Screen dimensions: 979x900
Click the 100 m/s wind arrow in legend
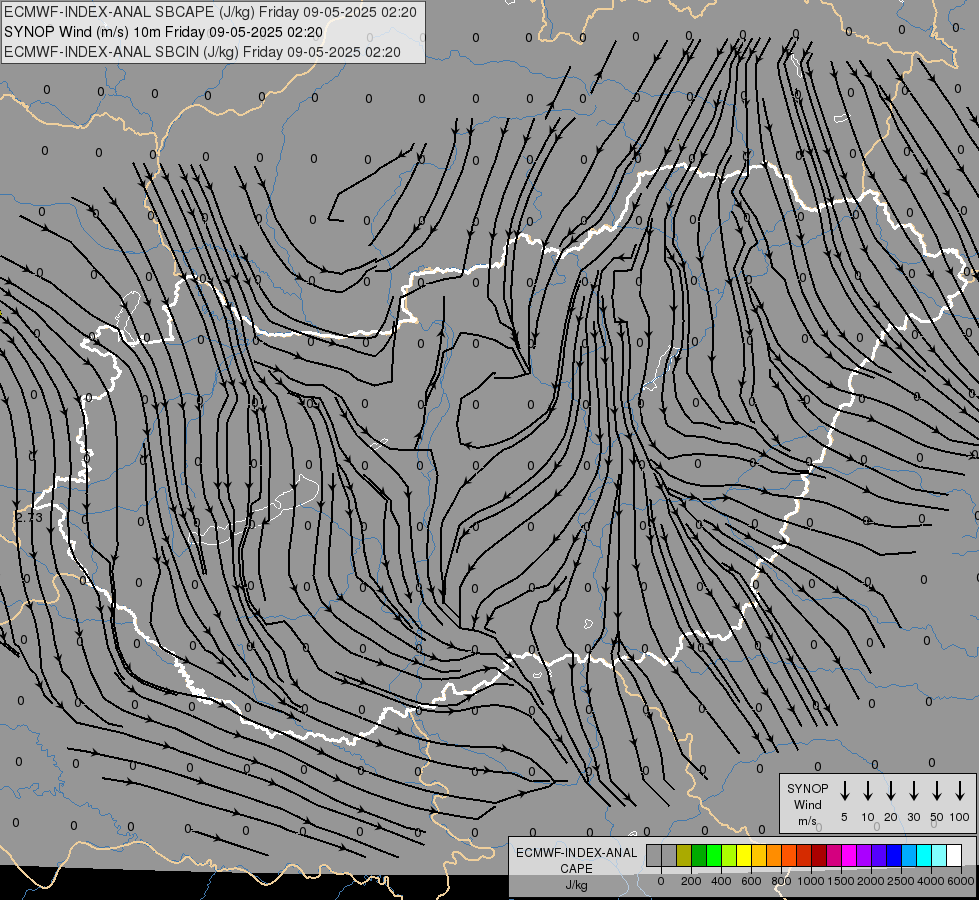click(x=960, y=791)
